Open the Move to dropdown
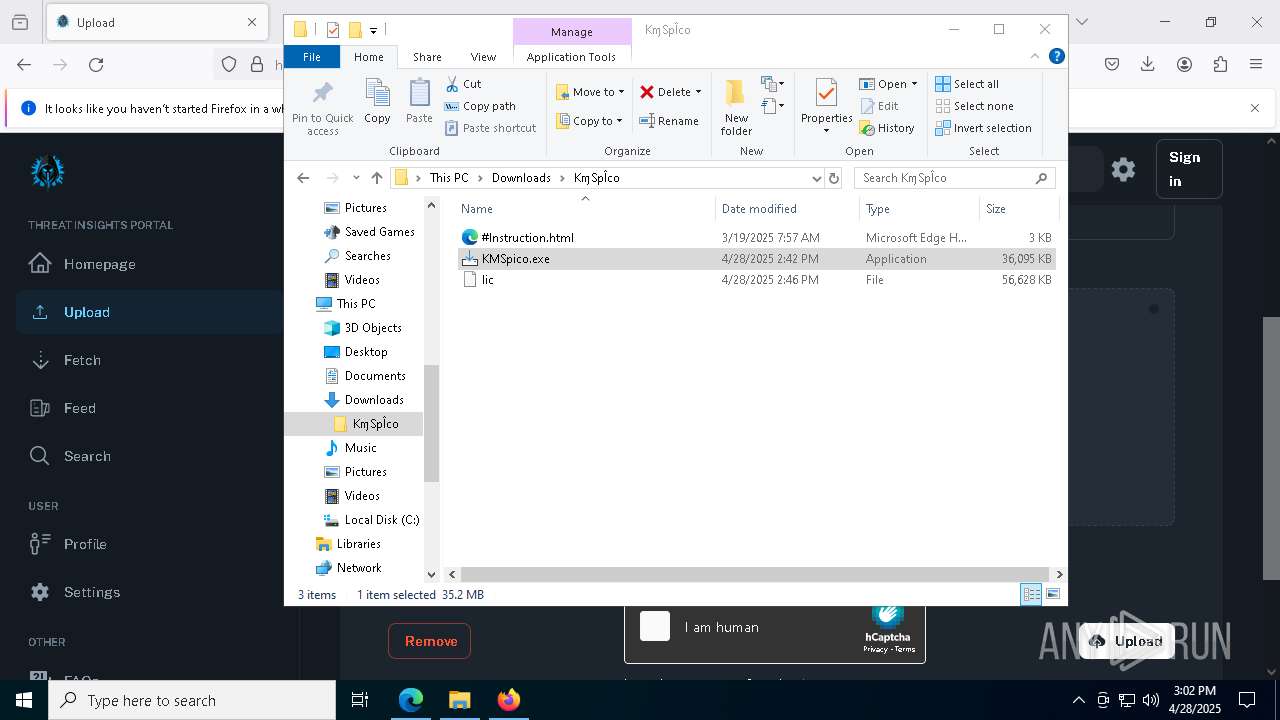 (590, 92)
